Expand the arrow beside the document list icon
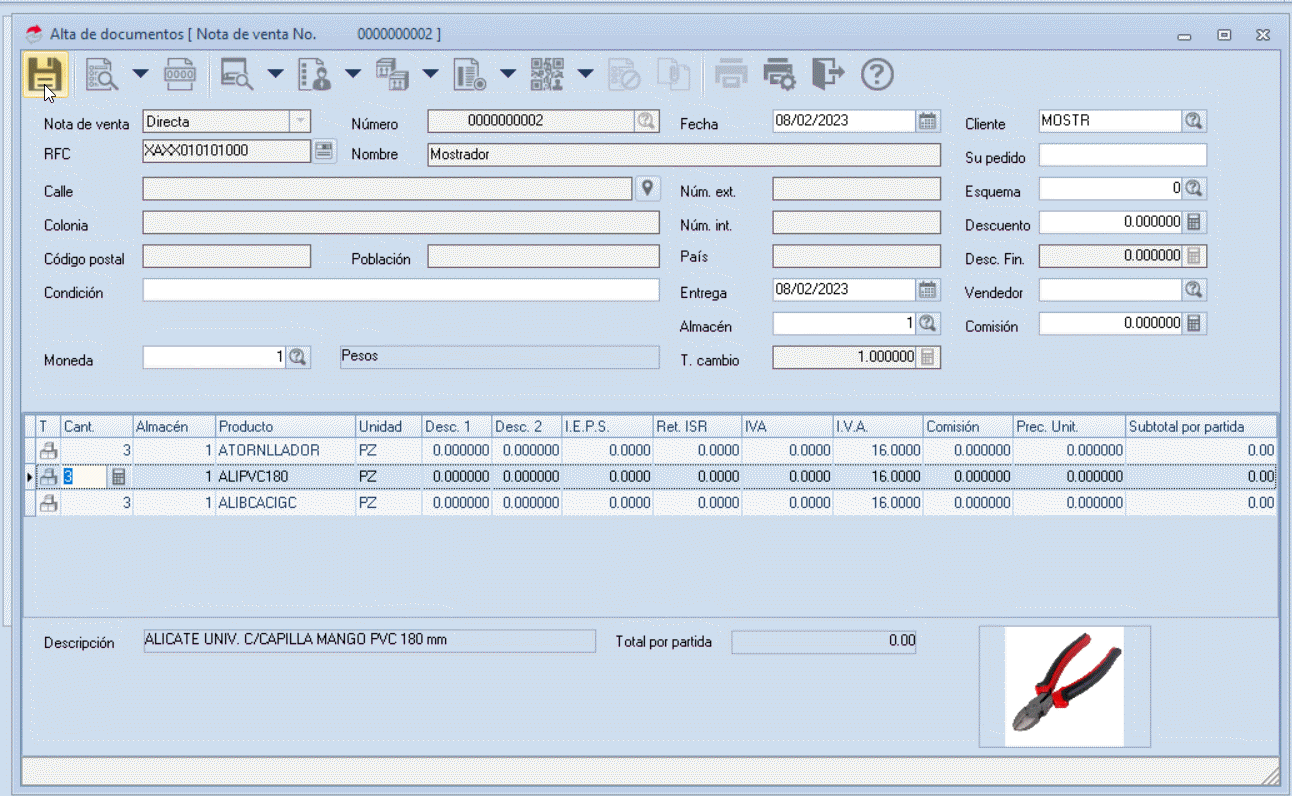 click(508, 73)
